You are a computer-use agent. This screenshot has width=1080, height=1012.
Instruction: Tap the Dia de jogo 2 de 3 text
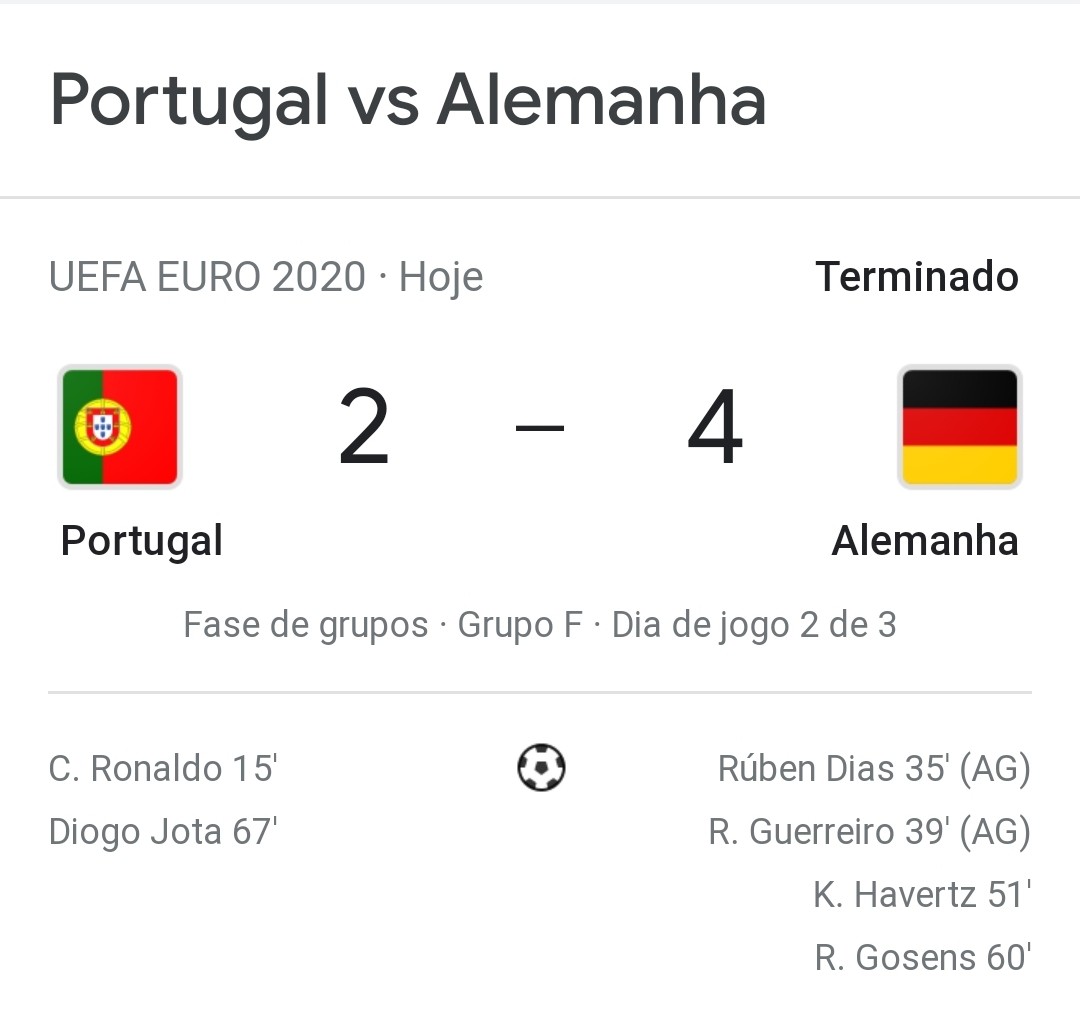click(754, 626)
